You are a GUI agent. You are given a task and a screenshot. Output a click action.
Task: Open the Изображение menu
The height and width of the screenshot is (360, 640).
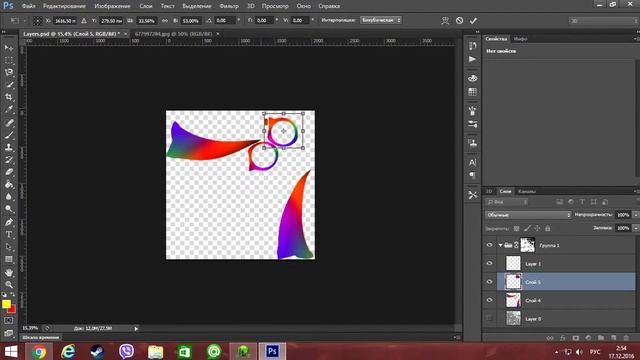point(112,6)
